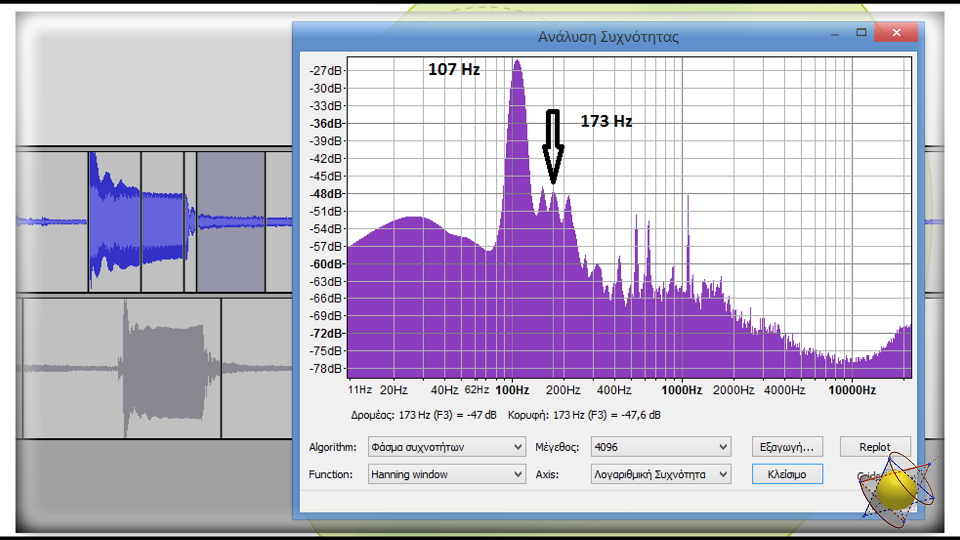Toggle the Grids checkbox
This screenshot has height=540, width=960.
[862, 476]
